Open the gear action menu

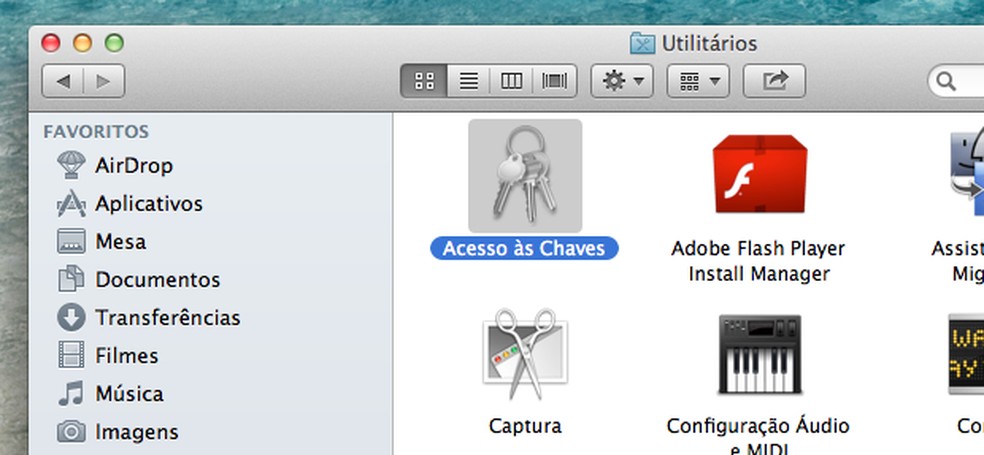point(622,81)
